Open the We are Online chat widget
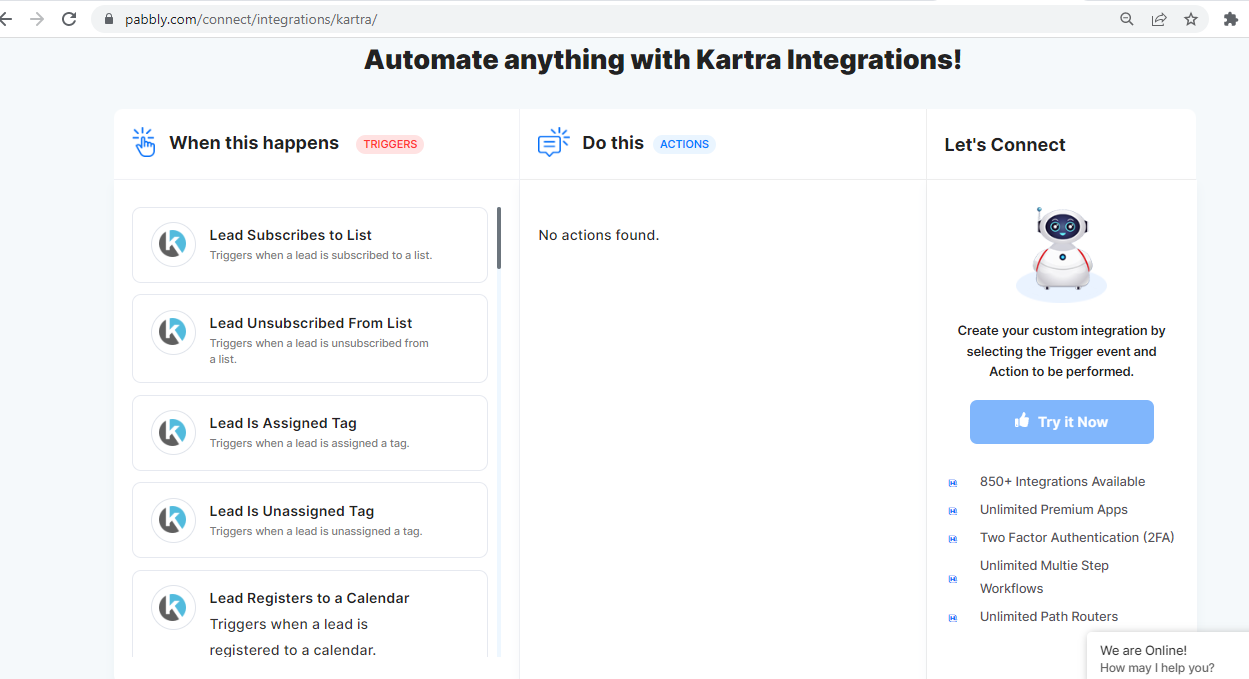The image size is (1249, 679). (x=1167, y=656)
